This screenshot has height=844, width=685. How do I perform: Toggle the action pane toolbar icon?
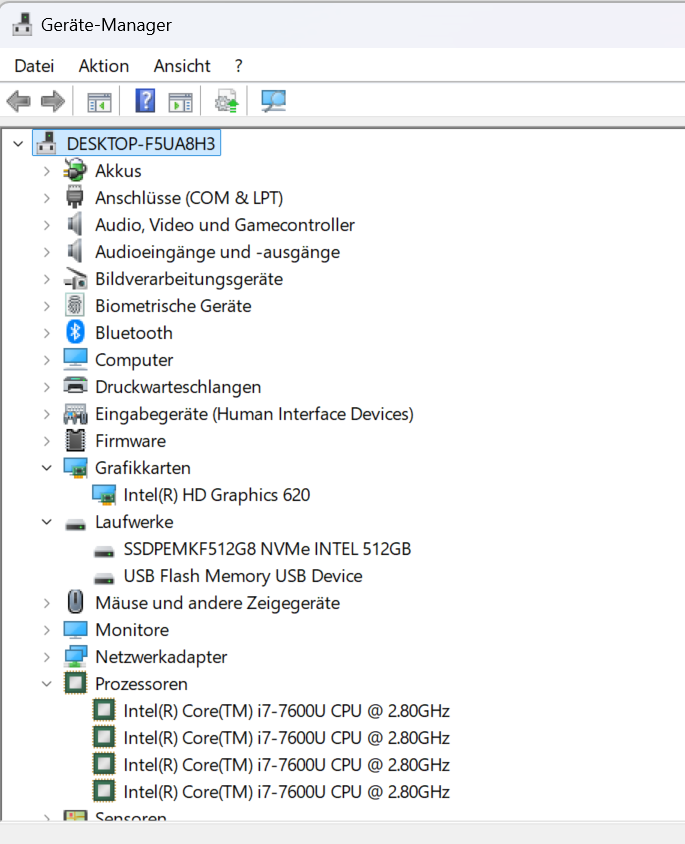point(180,101)
